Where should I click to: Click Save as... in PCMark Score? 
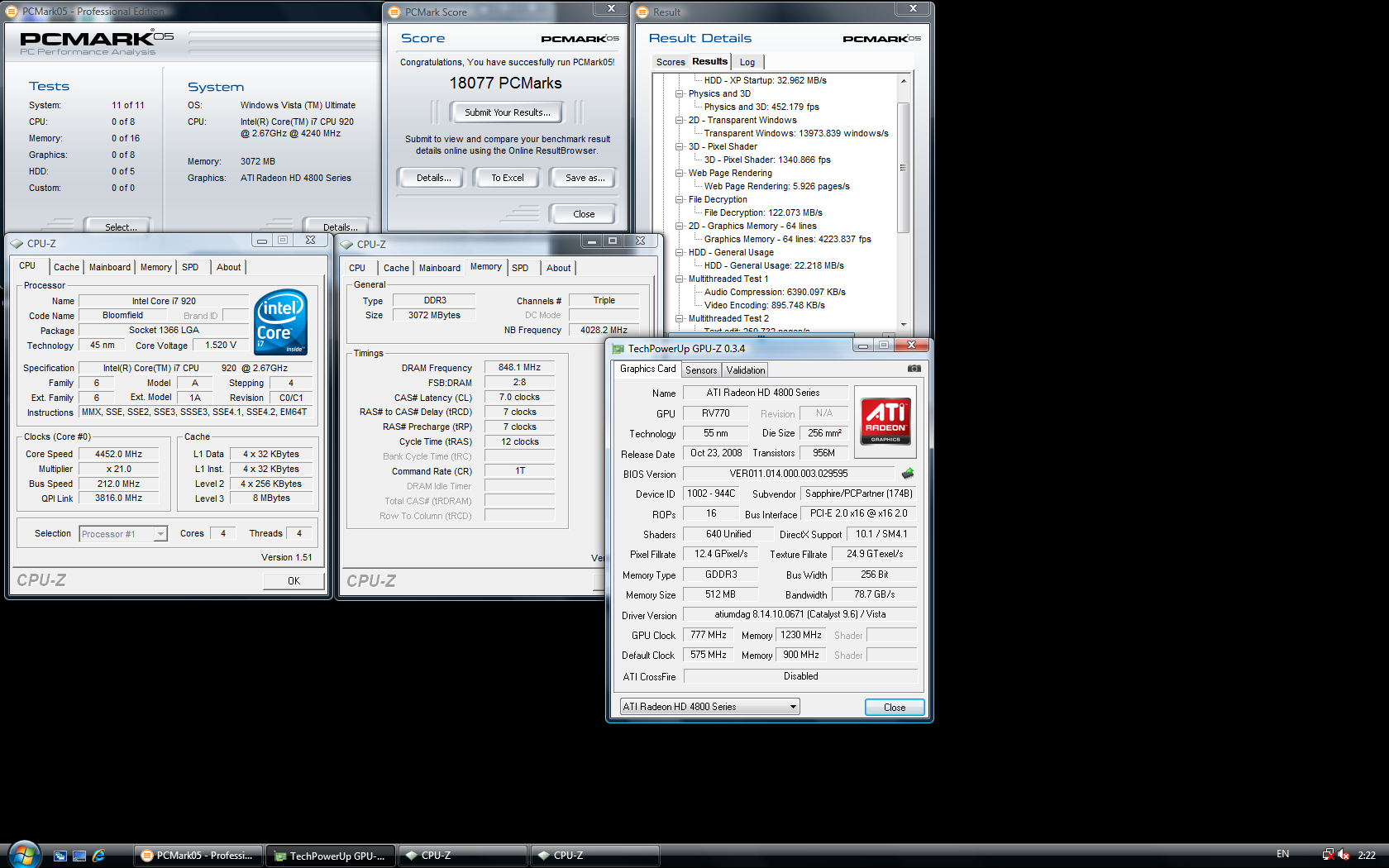click(585, 178)
